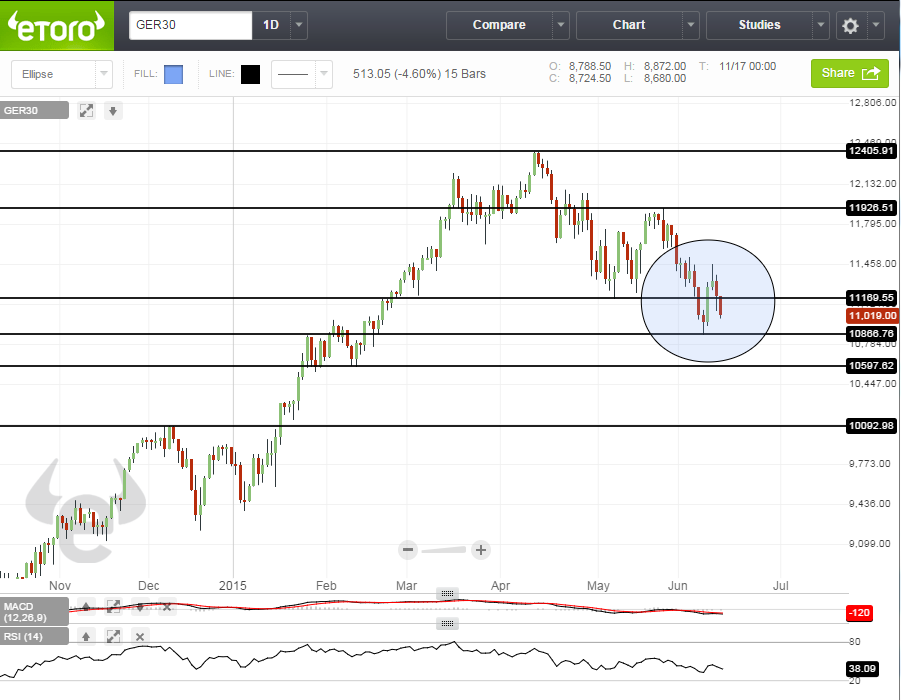Click the 11,019.00 current price label

pos(872,316)
